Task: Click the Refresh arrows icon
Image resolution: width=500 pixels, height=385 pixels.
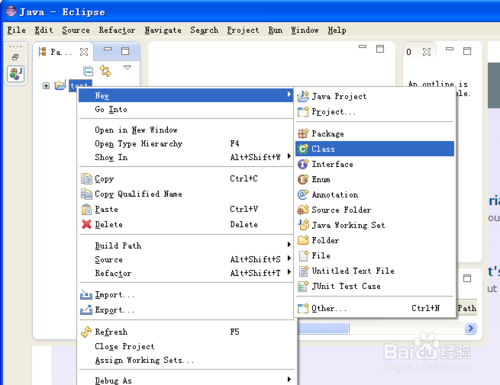Action: [86, 332]
